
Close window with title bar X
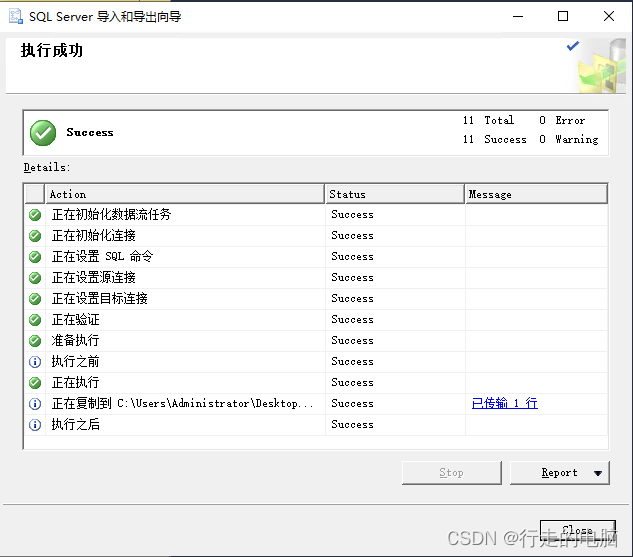click(x=609, y=16)
